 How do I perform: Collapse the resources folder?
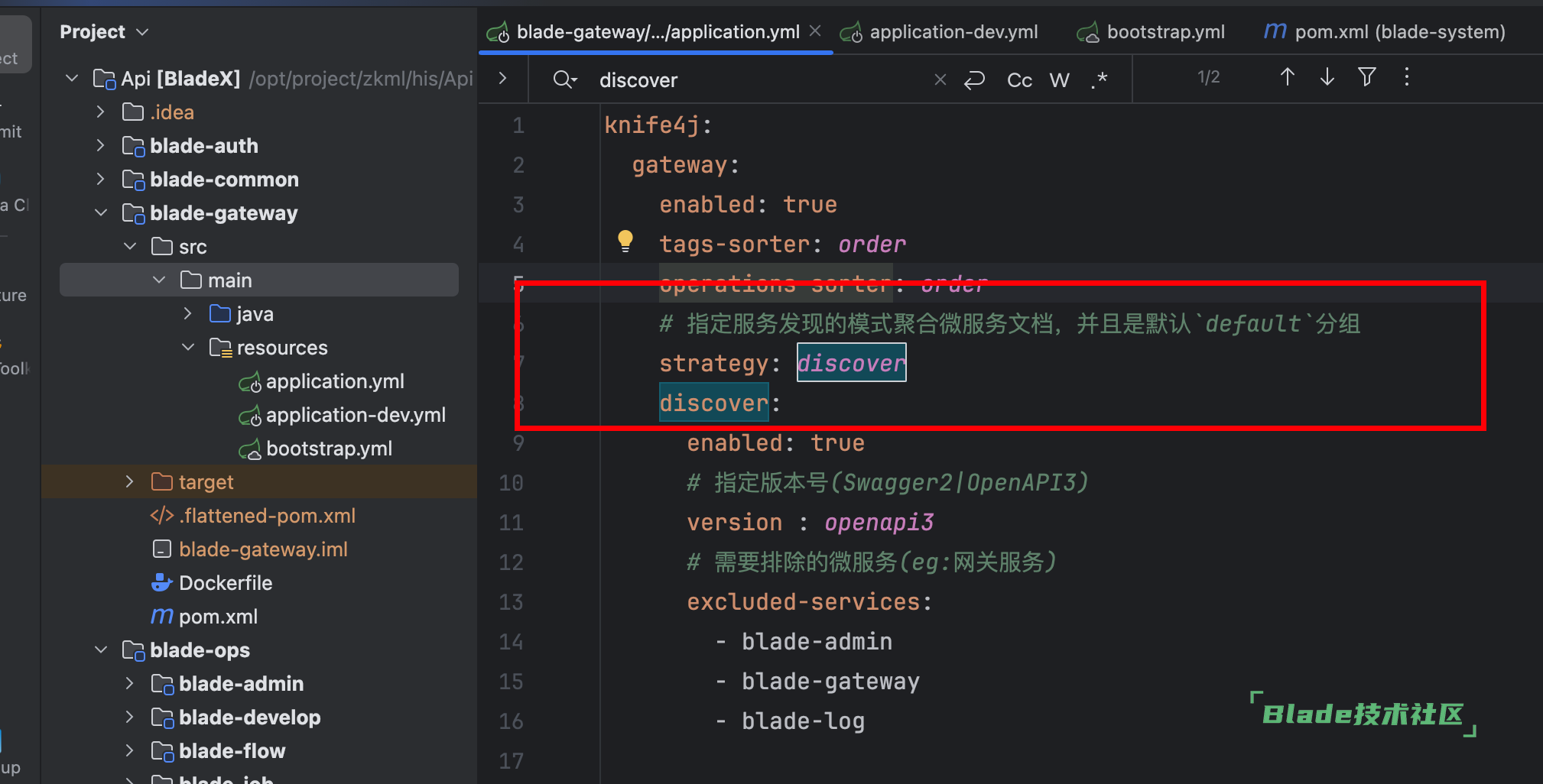point(188,348)
